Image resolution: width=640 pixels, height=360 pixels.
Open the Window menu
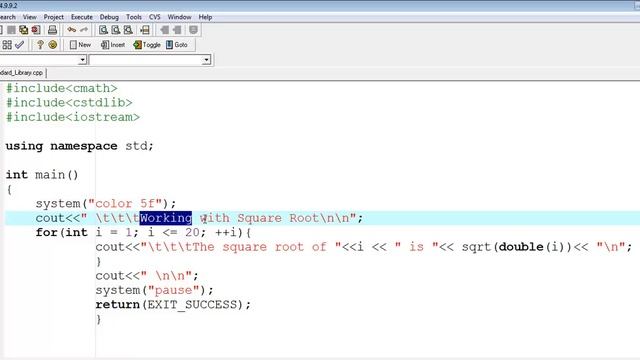tap(179, 17)
